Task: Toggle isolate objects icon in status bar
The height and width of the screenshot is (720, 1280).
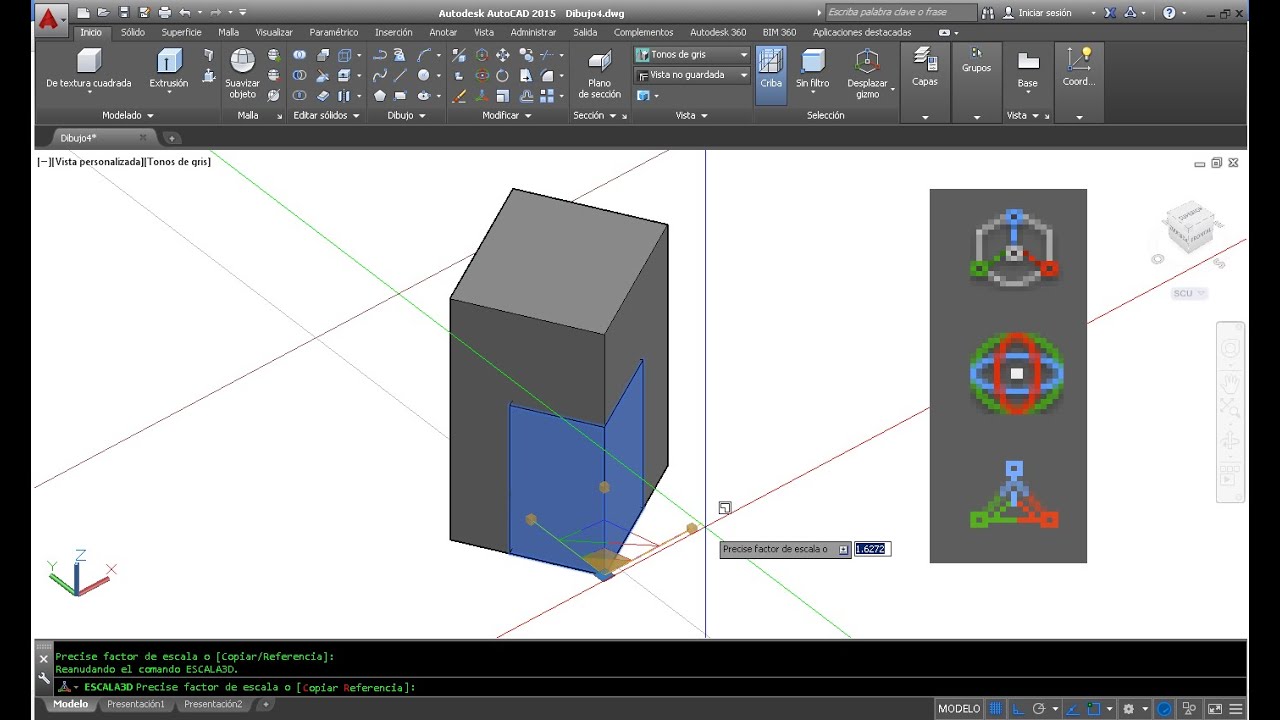Action: coord(1187,708)
